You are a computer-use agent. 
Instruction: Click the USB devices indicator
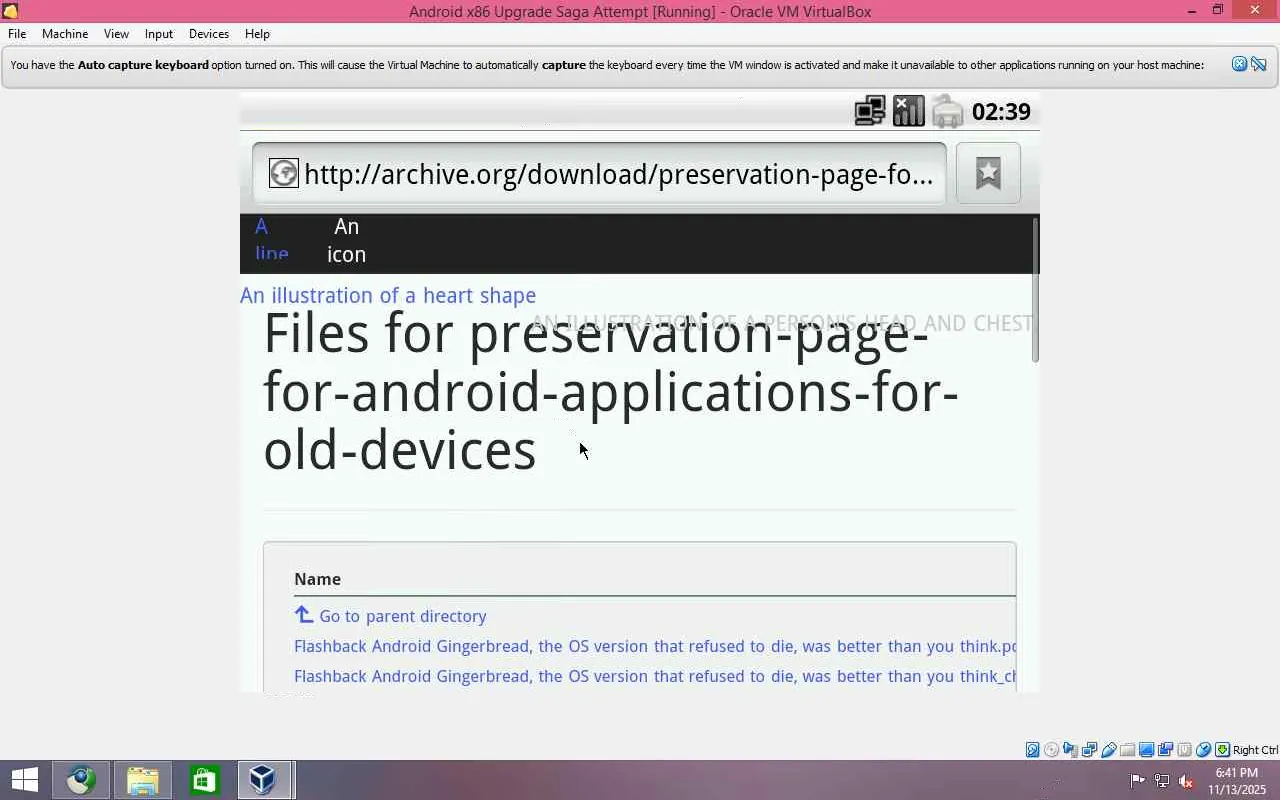(x=1109, y=750)
